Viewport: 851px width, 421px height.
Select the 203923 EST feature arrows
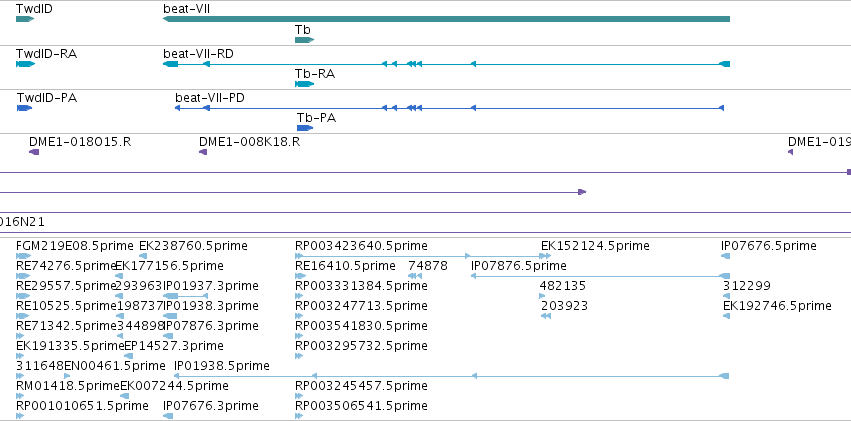click(x=546, y=316)
